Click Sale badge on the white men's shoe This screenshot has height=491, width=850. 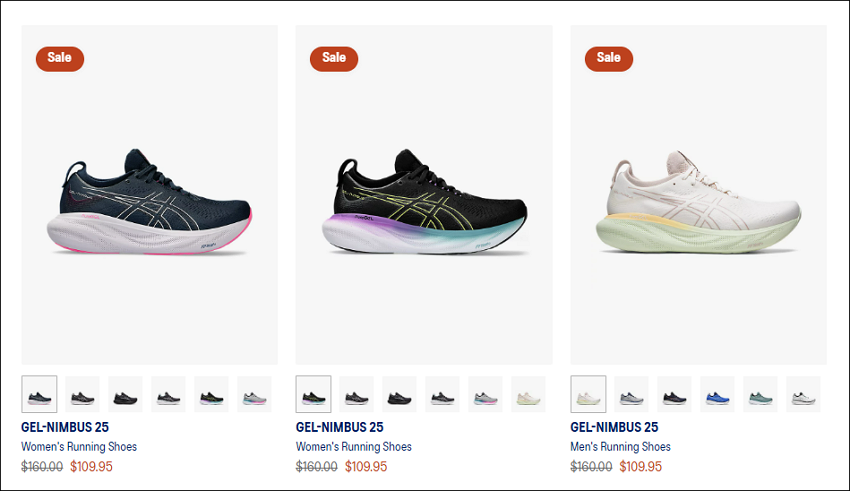tap(609, 58)
